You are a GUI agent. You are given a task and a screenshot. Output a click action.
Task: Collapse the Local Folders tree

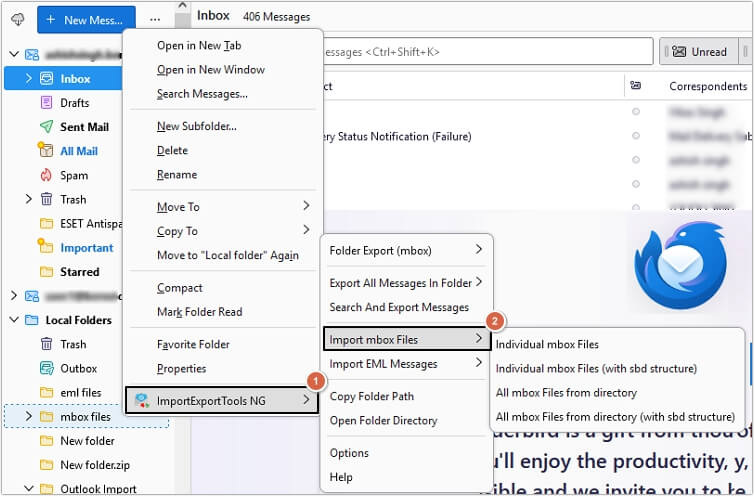click(x=14, y=319)
